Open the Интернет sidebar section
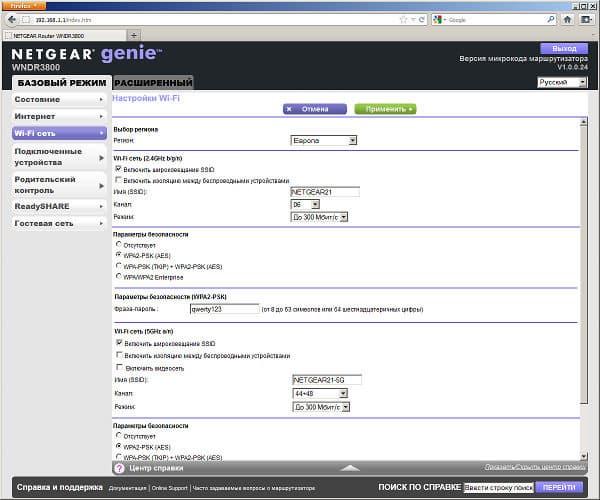The height and width of the screenshot is (500, 600). click(59, 116)
